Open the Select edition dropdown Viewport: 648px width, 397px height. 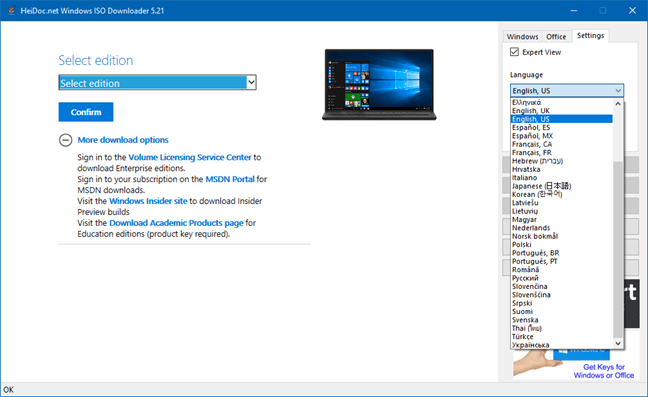point(157,83)
